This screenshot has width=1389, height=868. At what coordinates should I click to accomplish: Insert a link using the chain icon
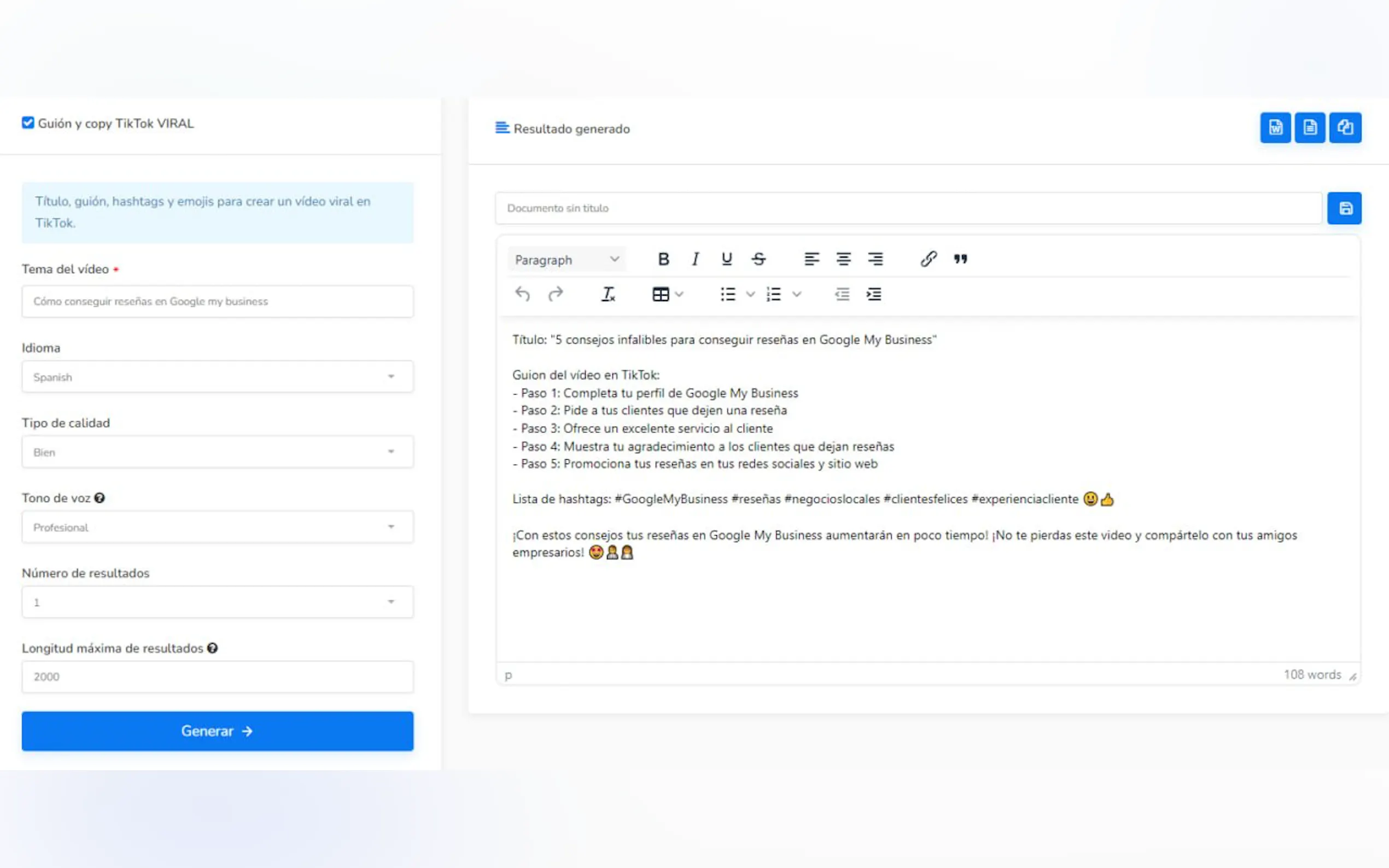(929, 260)
